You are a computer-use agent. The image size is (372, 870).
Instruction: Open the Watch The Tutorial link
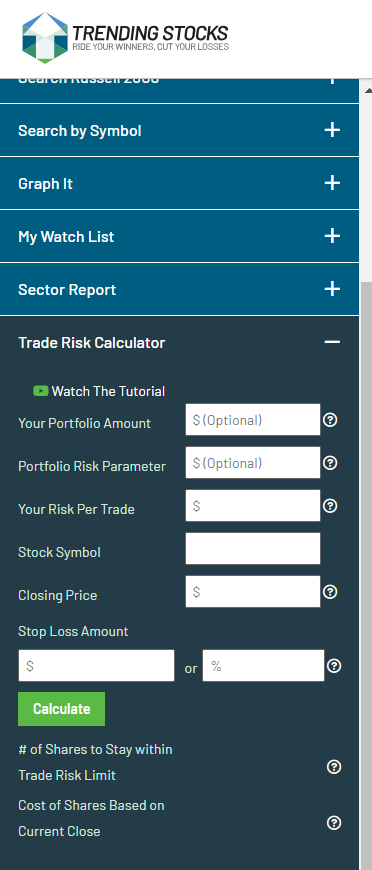pos(108,391)
